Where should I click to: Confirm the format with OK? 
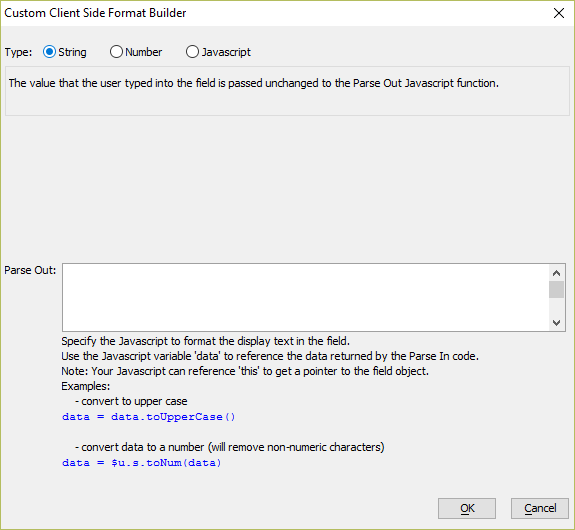(x=467, y=508)
